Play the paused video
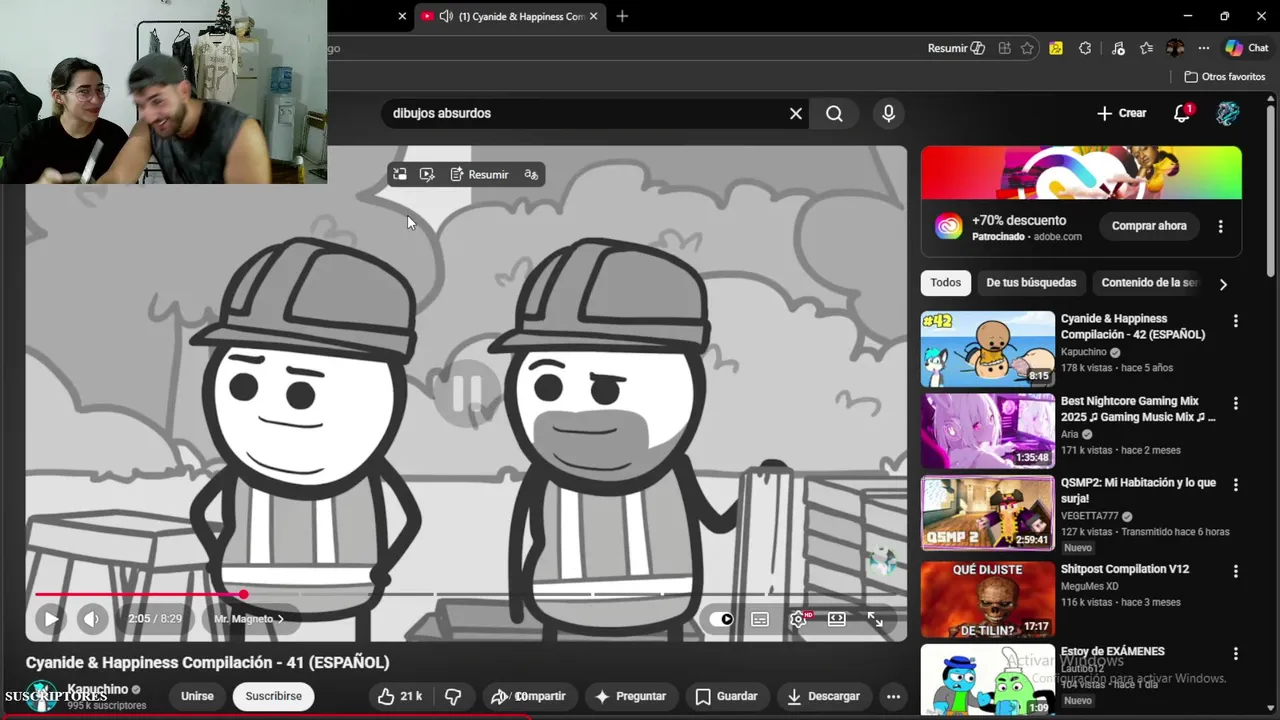The width and height of the screenshot is (1280, 720). 50,619
